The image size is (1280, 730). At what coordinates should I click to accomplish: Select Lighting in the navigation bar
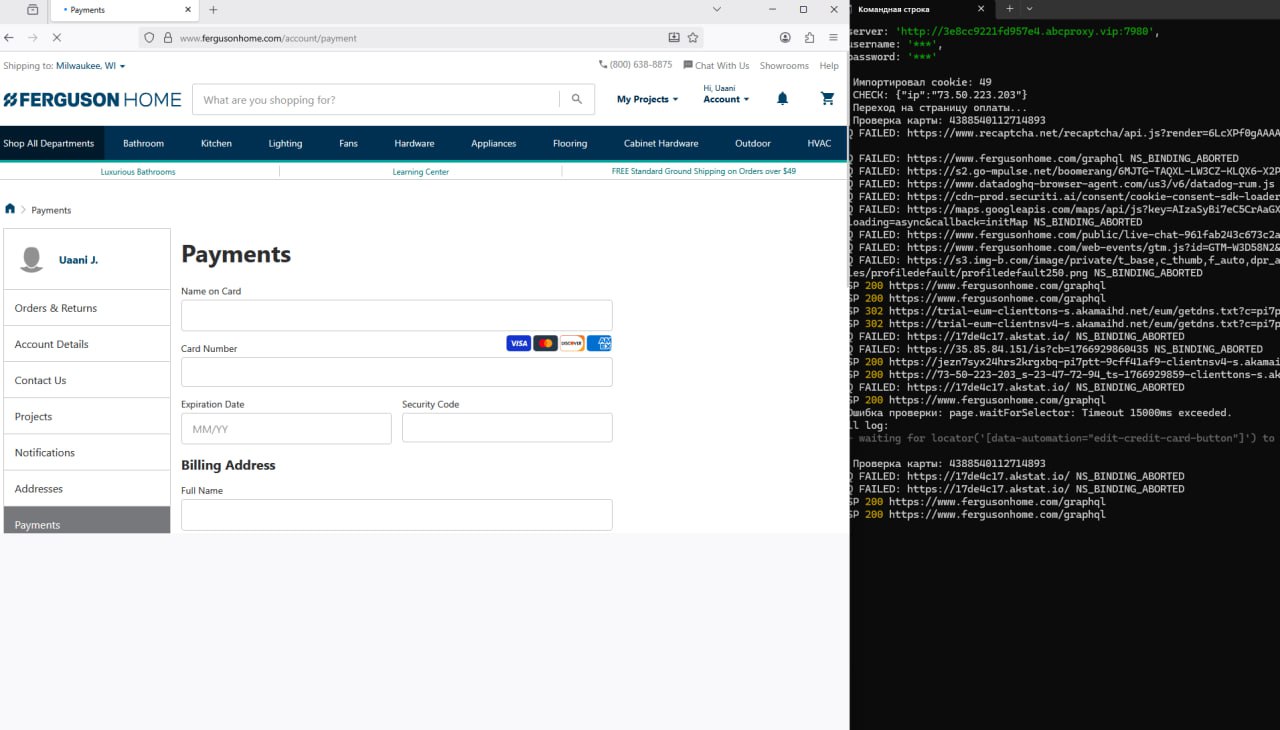click(285, 143)
